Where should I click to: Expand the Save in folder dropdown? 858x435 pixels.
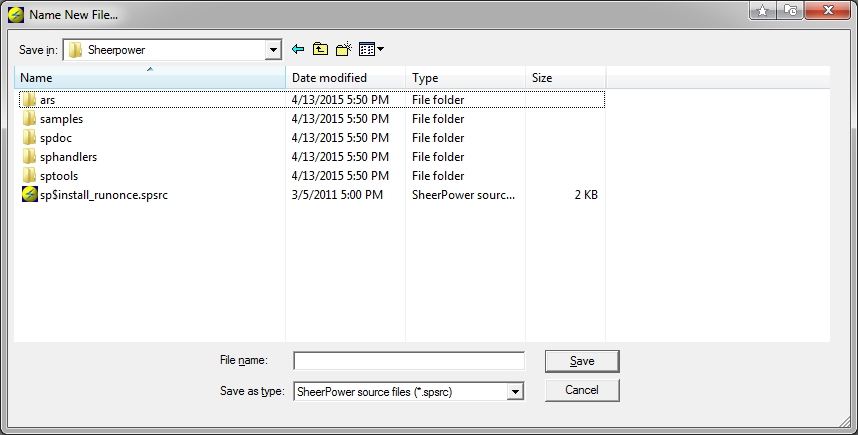pyautogui.click(x=273, y=50)
